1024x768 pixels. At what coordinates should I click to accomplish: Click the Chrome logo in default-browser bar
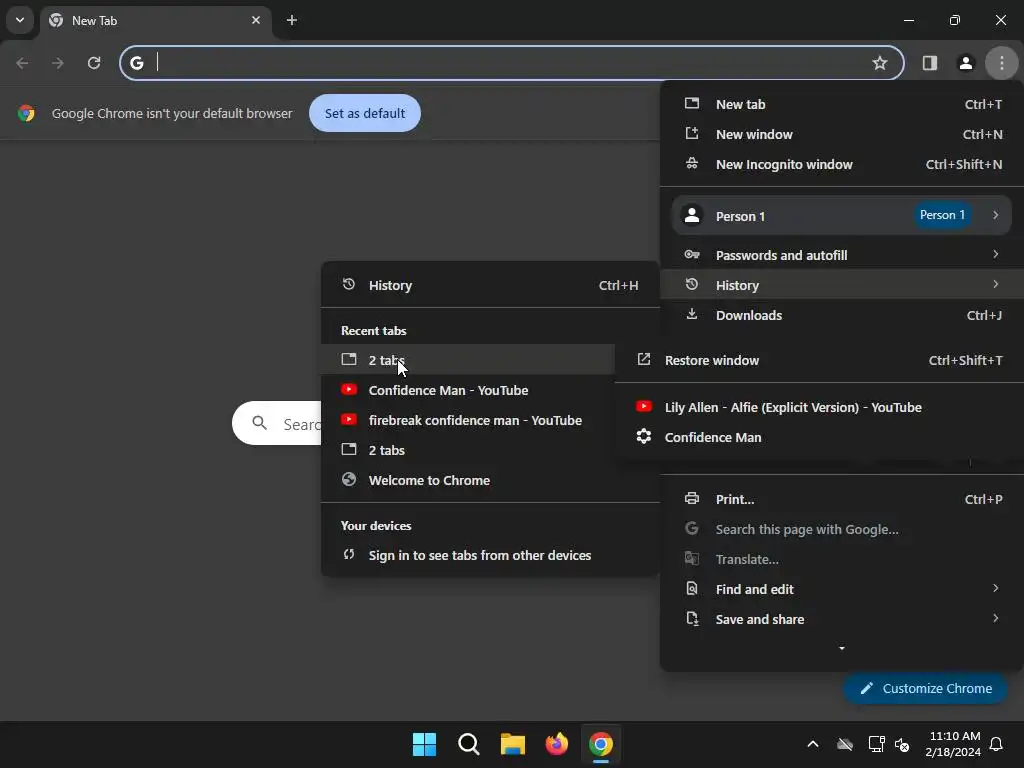click(x=26, y=113)
